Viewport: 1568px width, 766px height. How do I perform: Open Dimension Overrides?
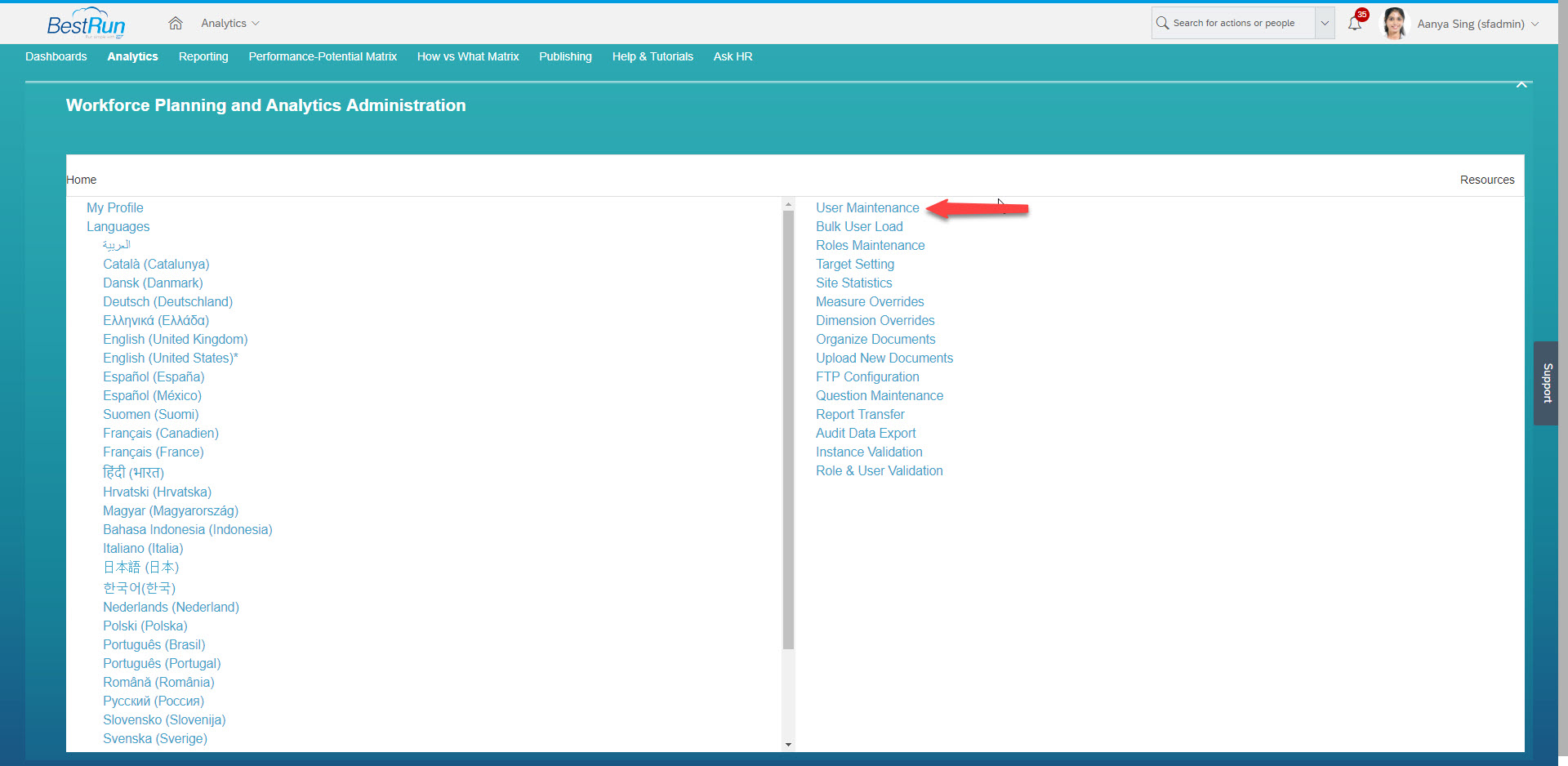pos(875,320)
